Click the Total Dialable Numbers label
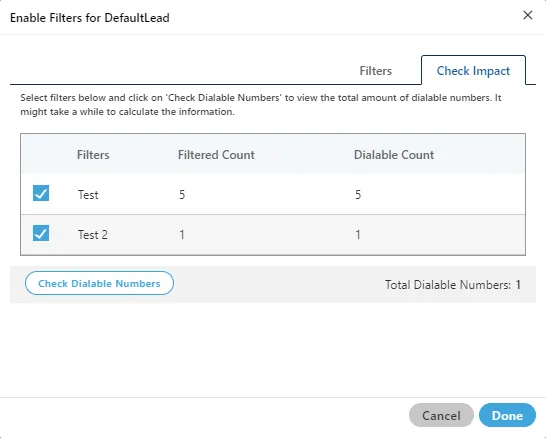Screen dimensions: 546x438 click(448, 285)
